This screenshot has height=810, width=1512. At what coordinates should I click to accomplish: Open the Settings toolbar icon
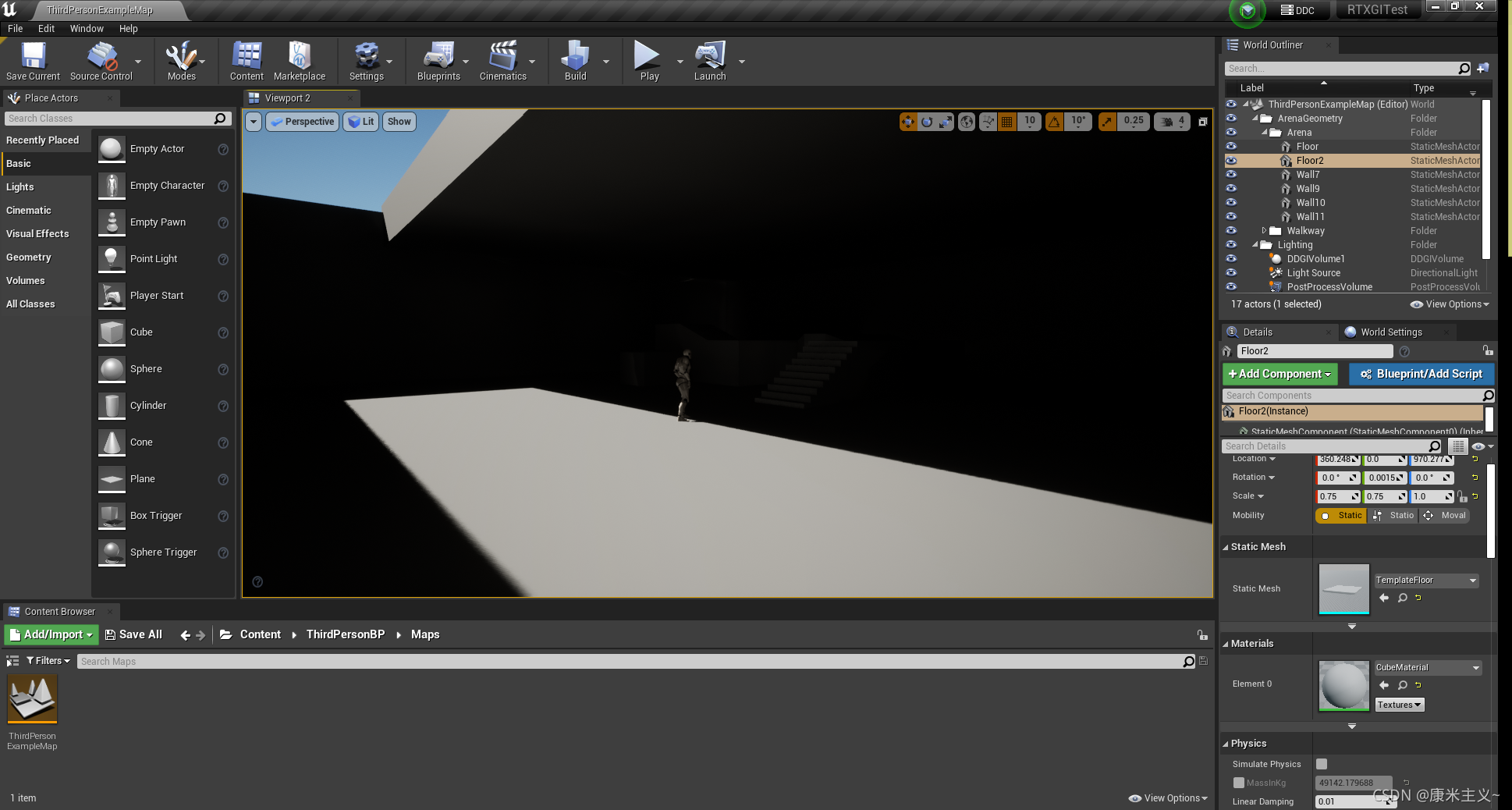coord(366,61)
